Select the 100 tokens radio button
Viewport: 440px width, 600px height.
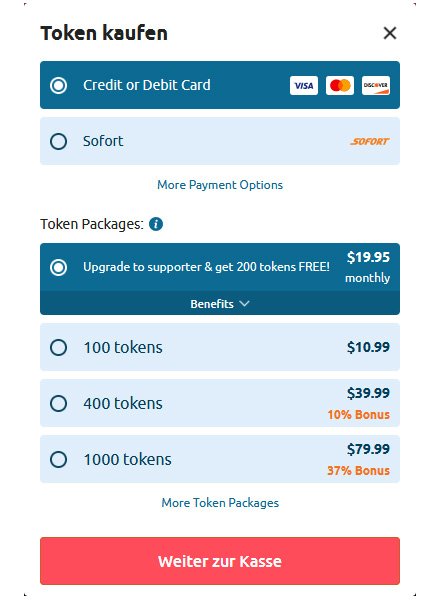click(59, 347)
